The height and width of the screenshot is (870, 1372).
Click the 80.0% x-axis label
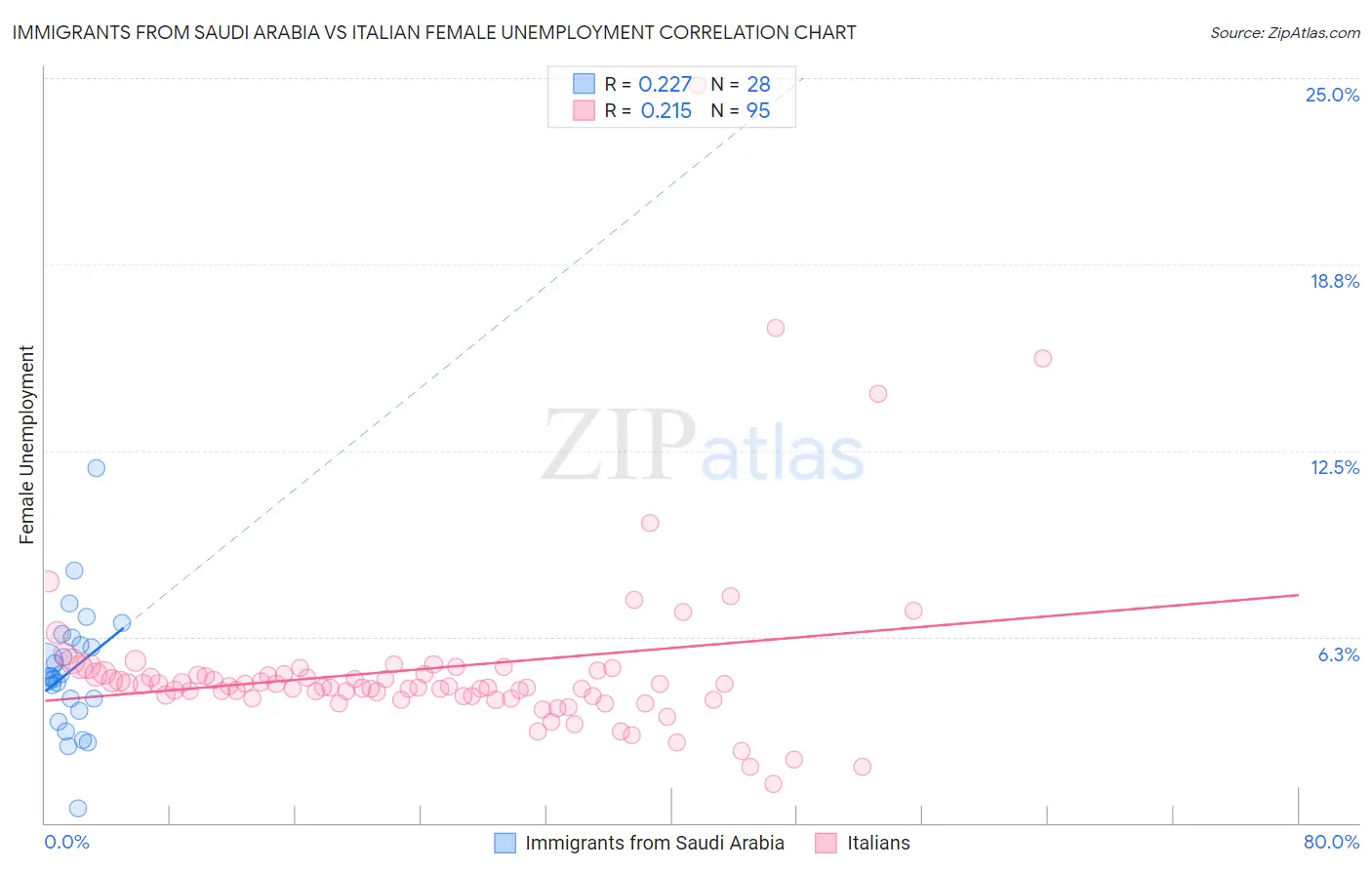1331,842
